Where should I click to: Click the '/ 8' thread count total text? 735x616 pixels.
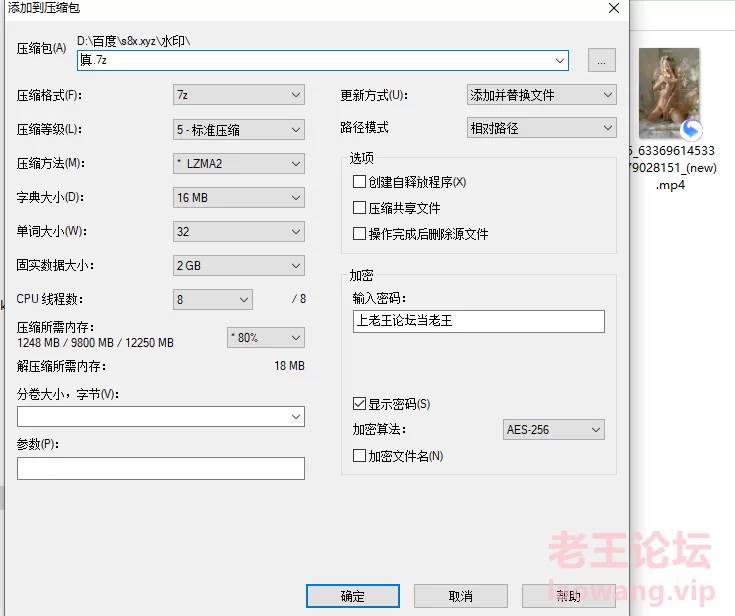[299, 299]
